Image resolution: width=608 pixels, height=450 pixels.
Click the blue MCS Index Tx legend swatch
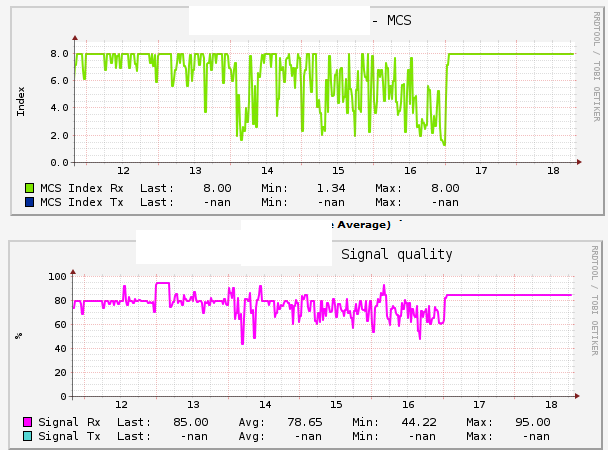[29, 202]
